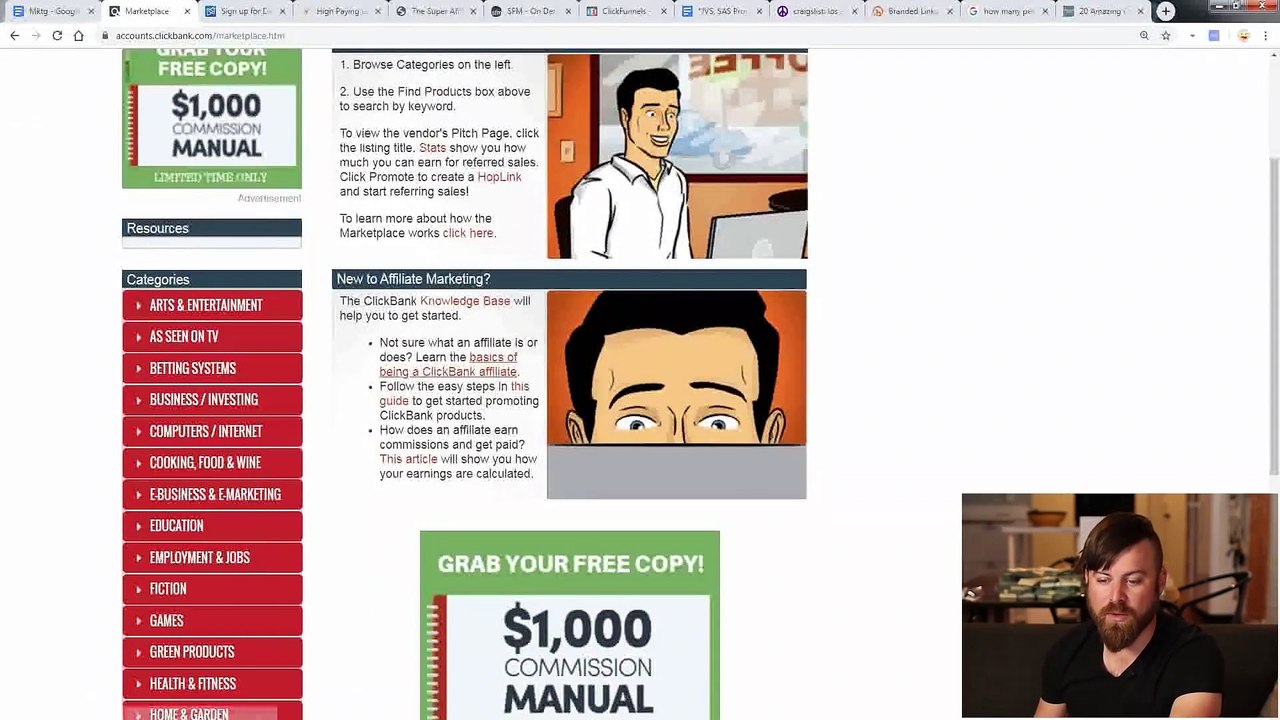Open the Green Products category
1280x720 pixels.
[x=212, y=652]
